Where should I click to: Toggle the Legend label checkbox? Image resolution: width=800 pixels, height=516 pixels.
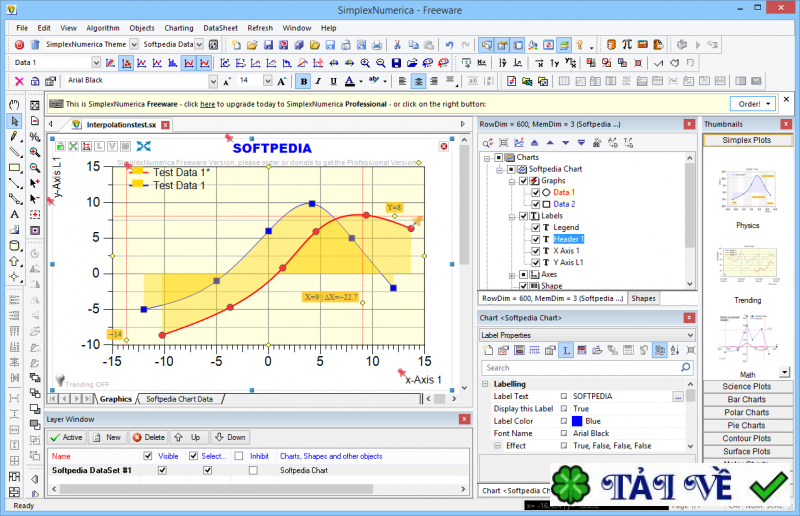[536, 227]
